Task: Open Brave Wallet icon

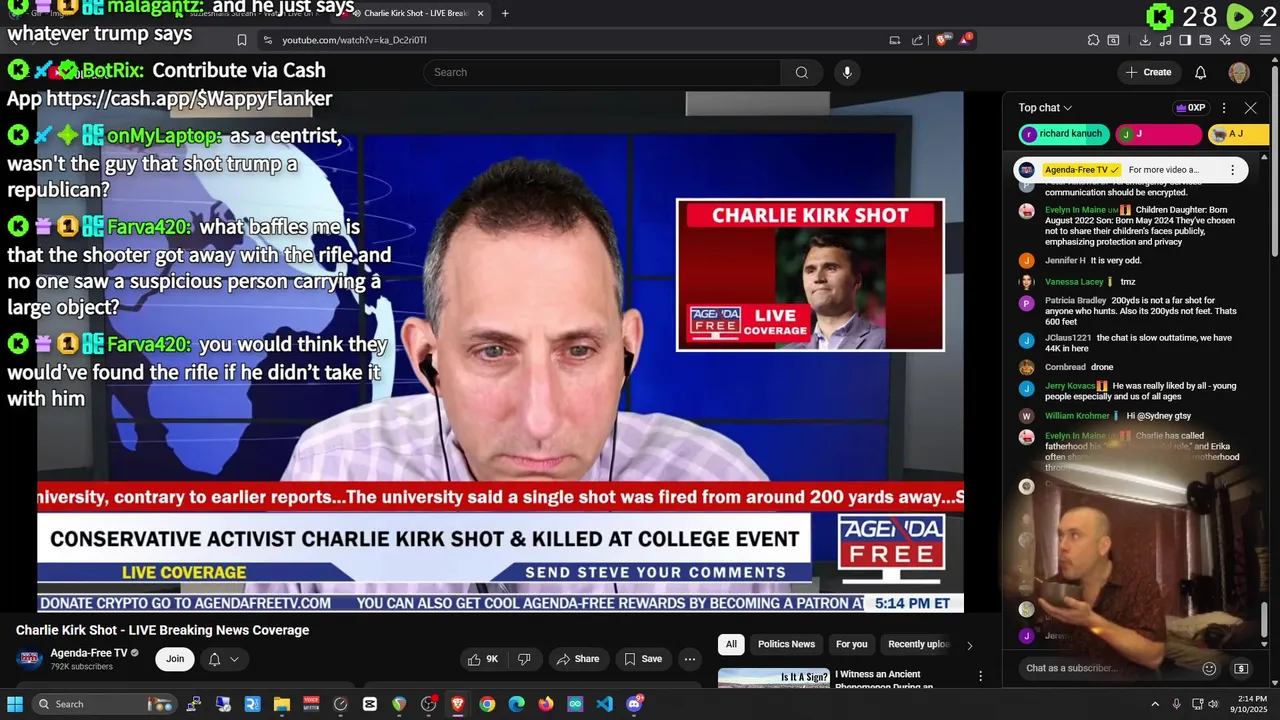Action: (x=1205, y=40)
